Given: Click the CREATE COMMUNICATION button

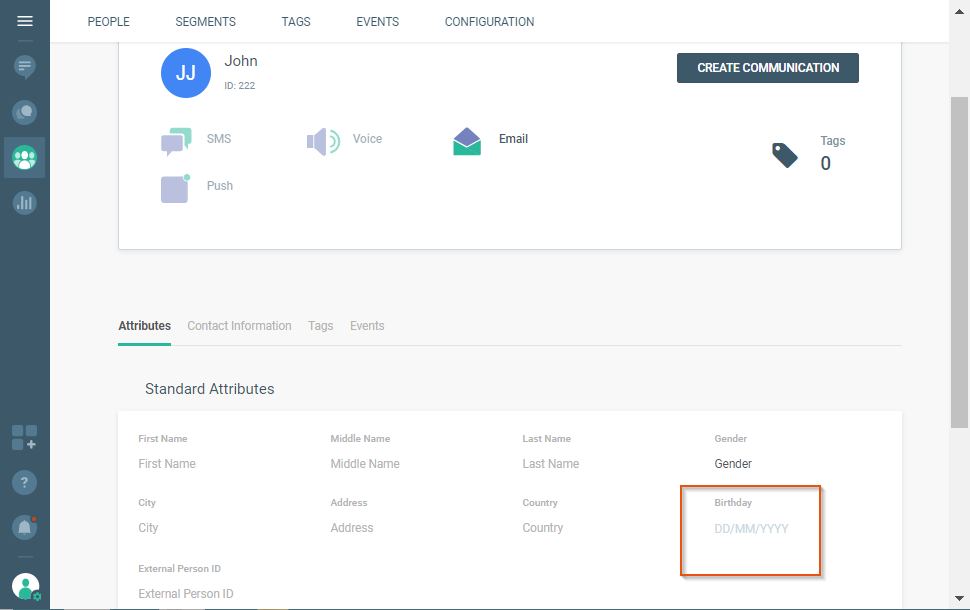Looking at the screenshot, I should click(767, 68).
